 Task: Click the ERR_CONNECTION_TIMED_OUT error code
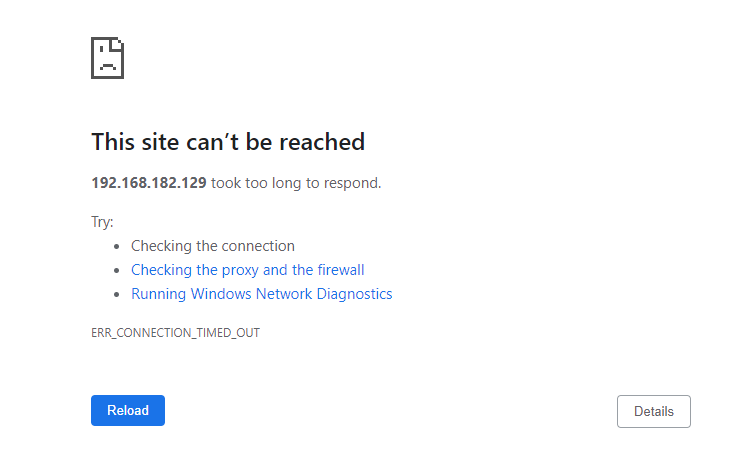175,332
